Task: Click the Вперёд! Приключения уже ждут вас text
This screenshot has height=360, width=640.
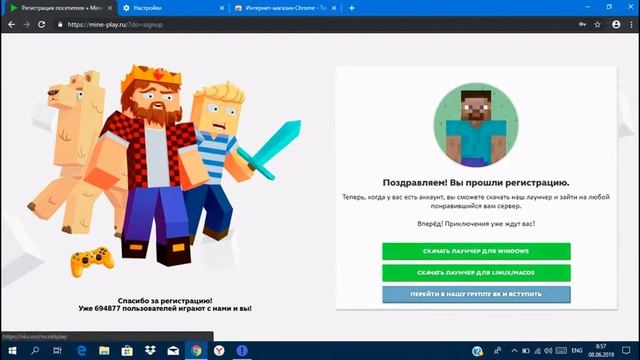Action: 476,224
